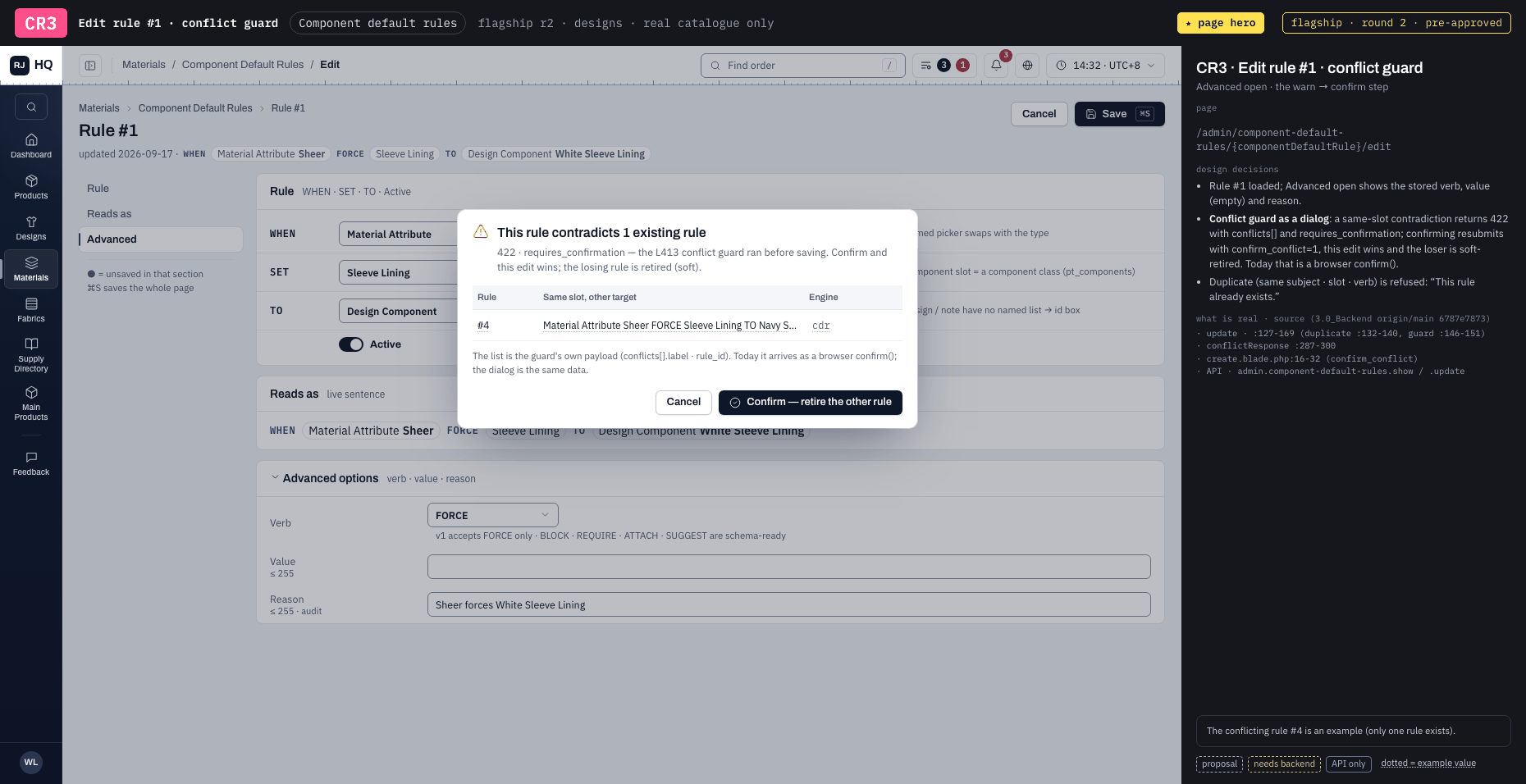
Task: Click the Save button
Action: click(x=1119, y=114)
